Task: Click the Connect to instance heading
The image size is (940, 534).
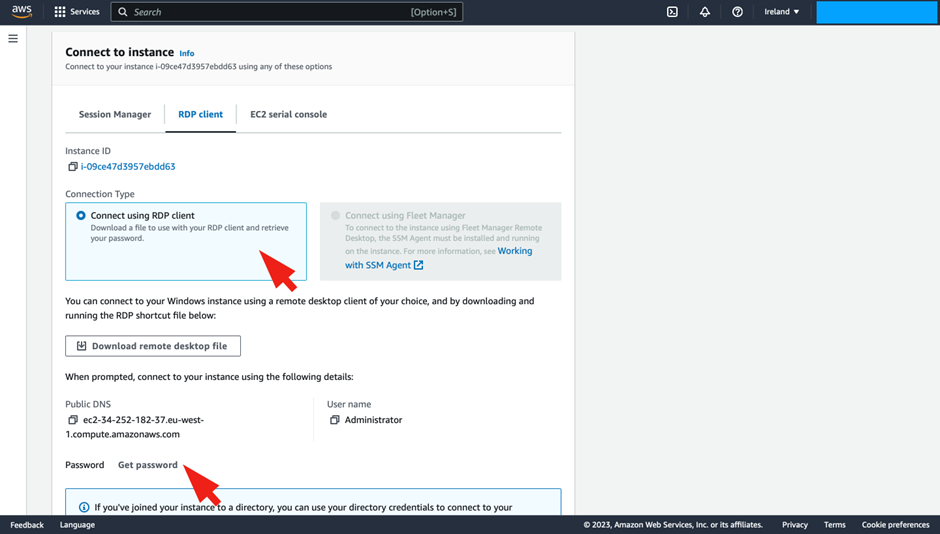Action: tap(119, 52)
